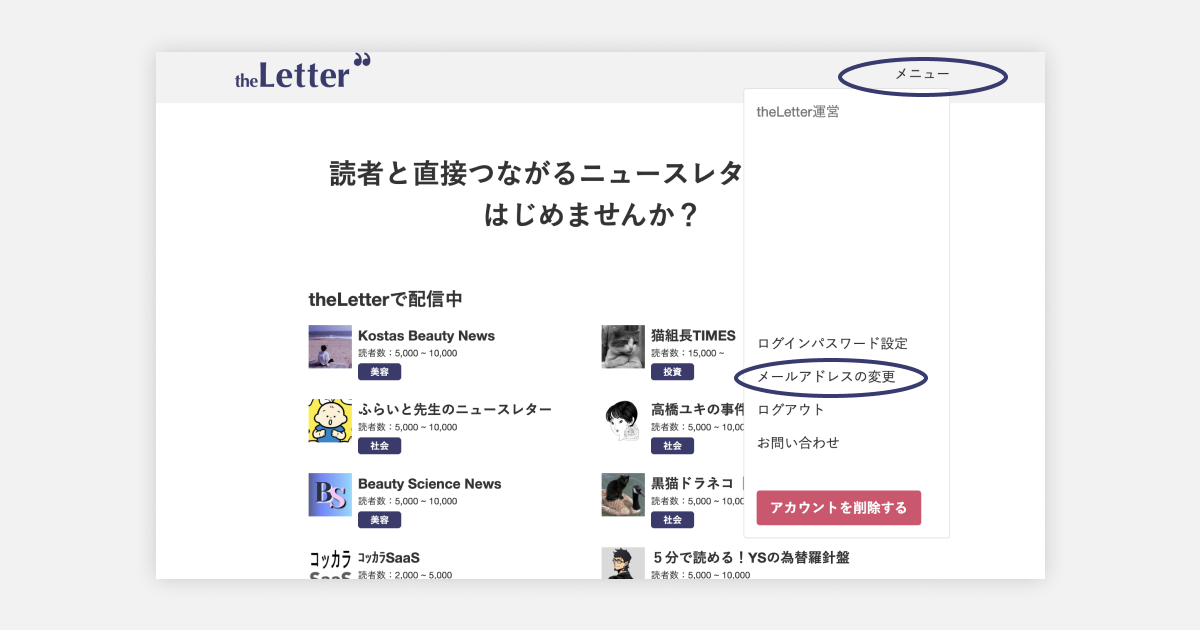Choose メールアドレスの変更
The height and width of the screenshot is (630, 1200).
826,377
